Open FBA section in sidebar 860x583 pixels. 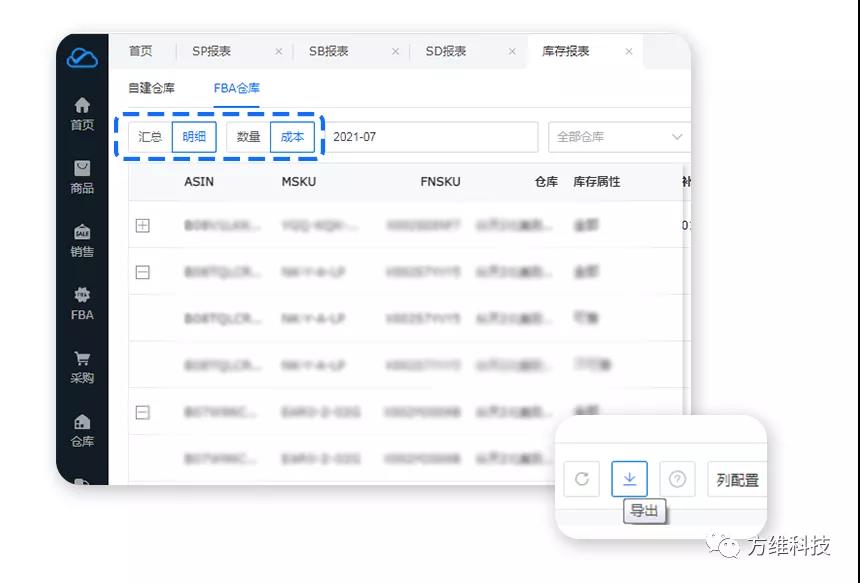(82, 304)
